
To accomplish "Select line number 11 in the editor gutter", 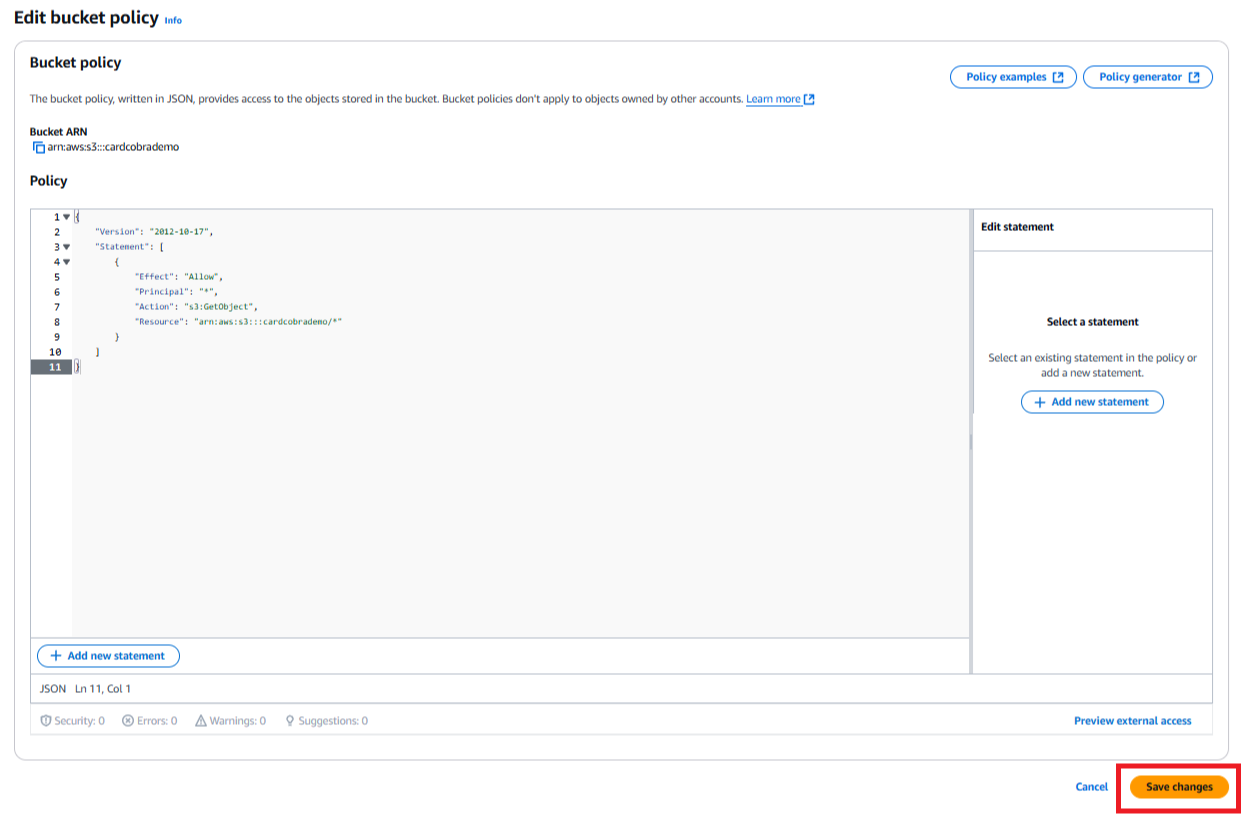I will pos(54,367).
